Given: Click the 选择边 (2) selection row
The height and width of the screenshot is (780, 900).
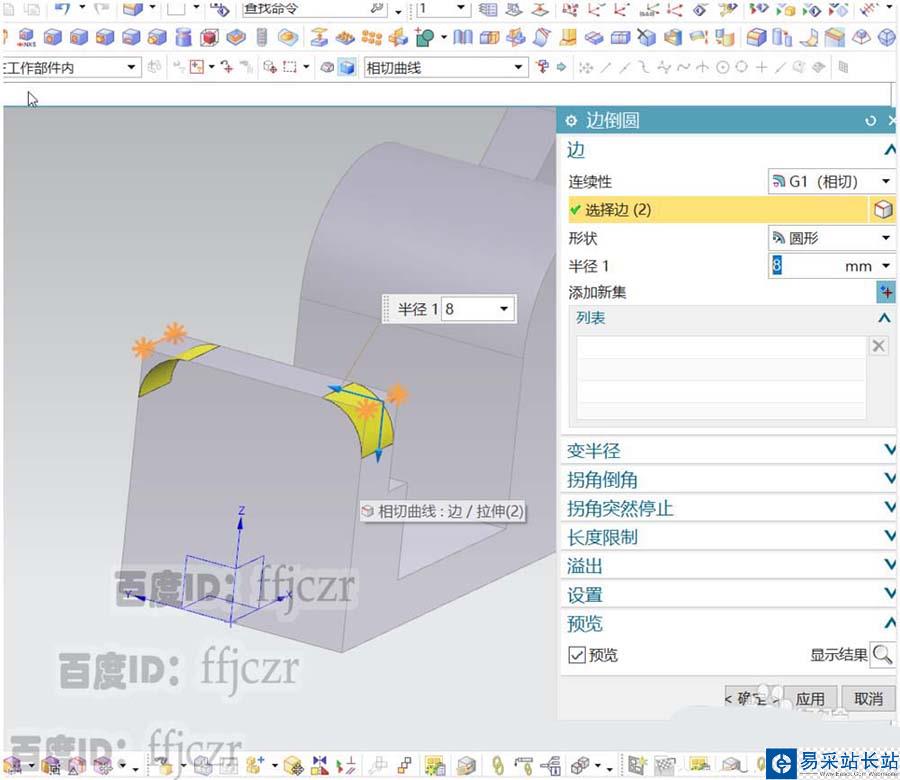Looking at the screenshot, I should click(x=717, y=209).
